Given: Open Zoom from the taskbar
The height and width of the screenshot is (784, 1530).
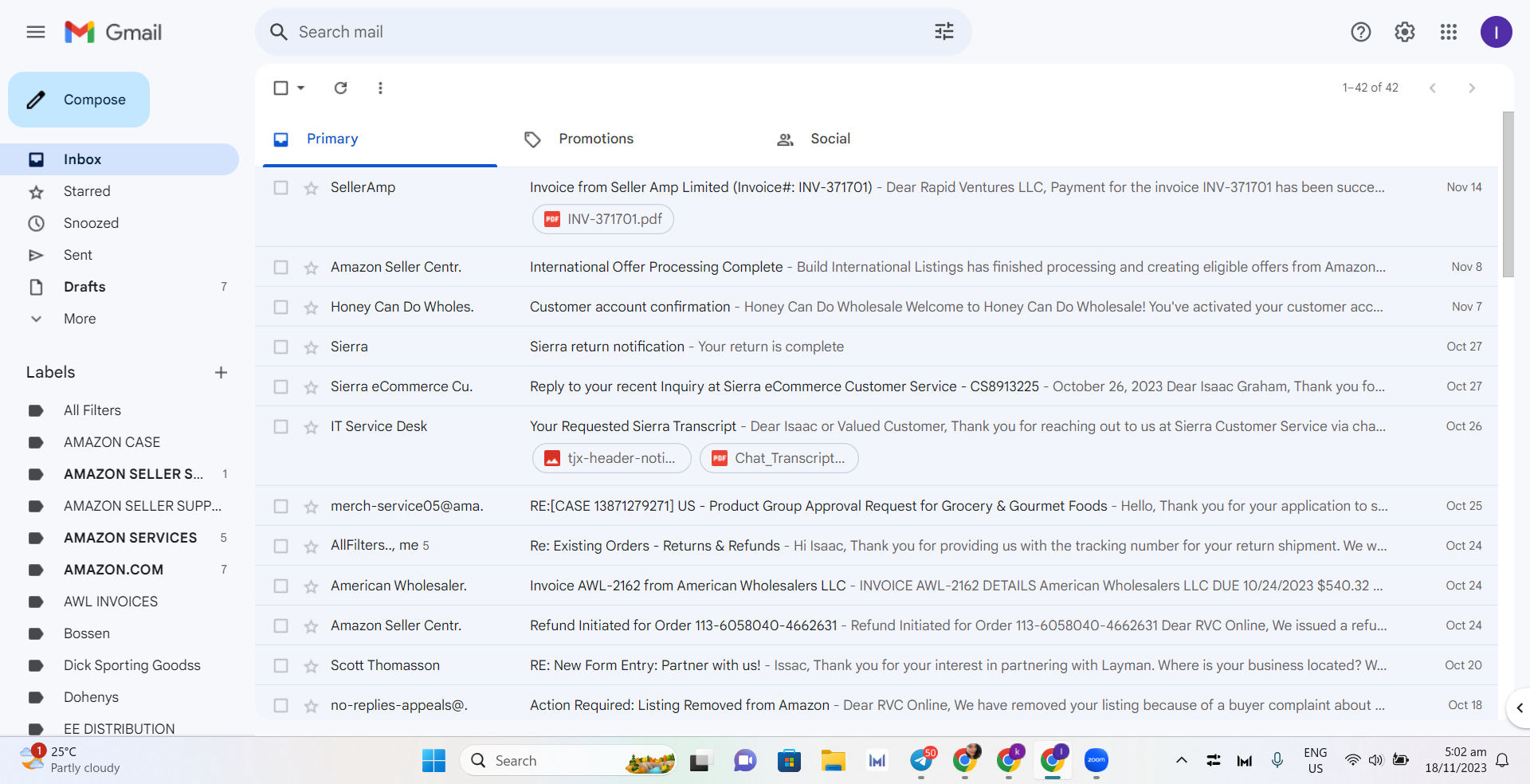Looking at the screenshot, I should tap(1096, 761).
